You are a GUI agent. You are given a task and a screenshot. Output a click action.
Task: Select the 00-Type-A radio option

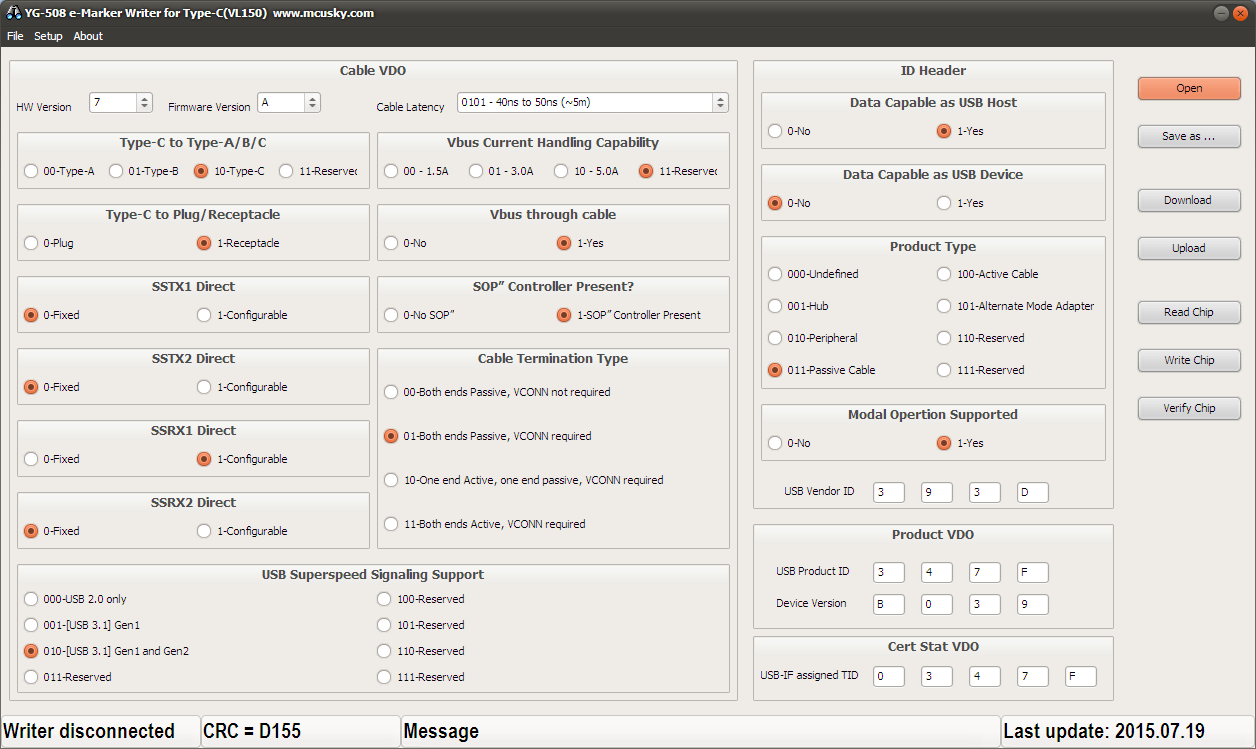pyautogui.click(x=31, y=171)
